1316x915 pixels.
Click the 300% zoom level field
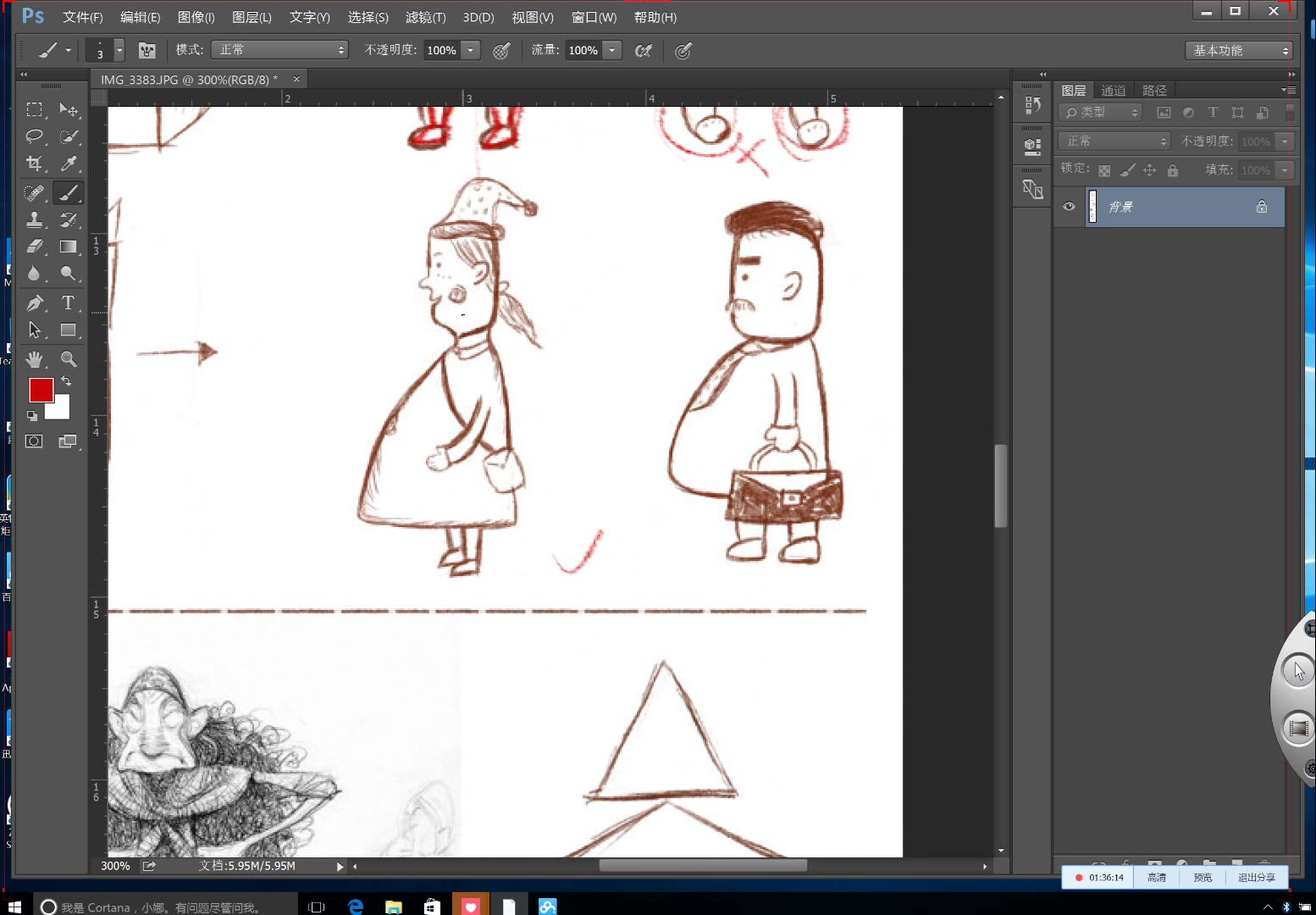point(116,866)
